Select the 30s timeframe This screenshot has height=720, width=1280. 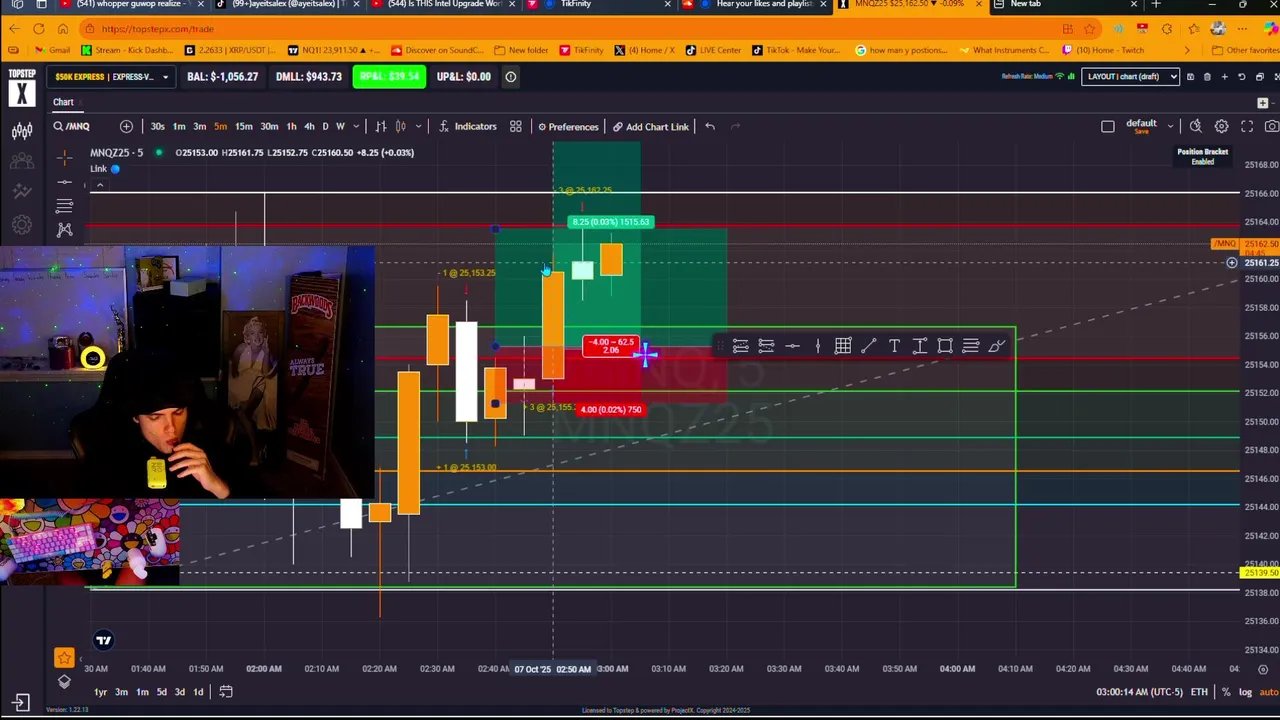[x=157, y=126]
